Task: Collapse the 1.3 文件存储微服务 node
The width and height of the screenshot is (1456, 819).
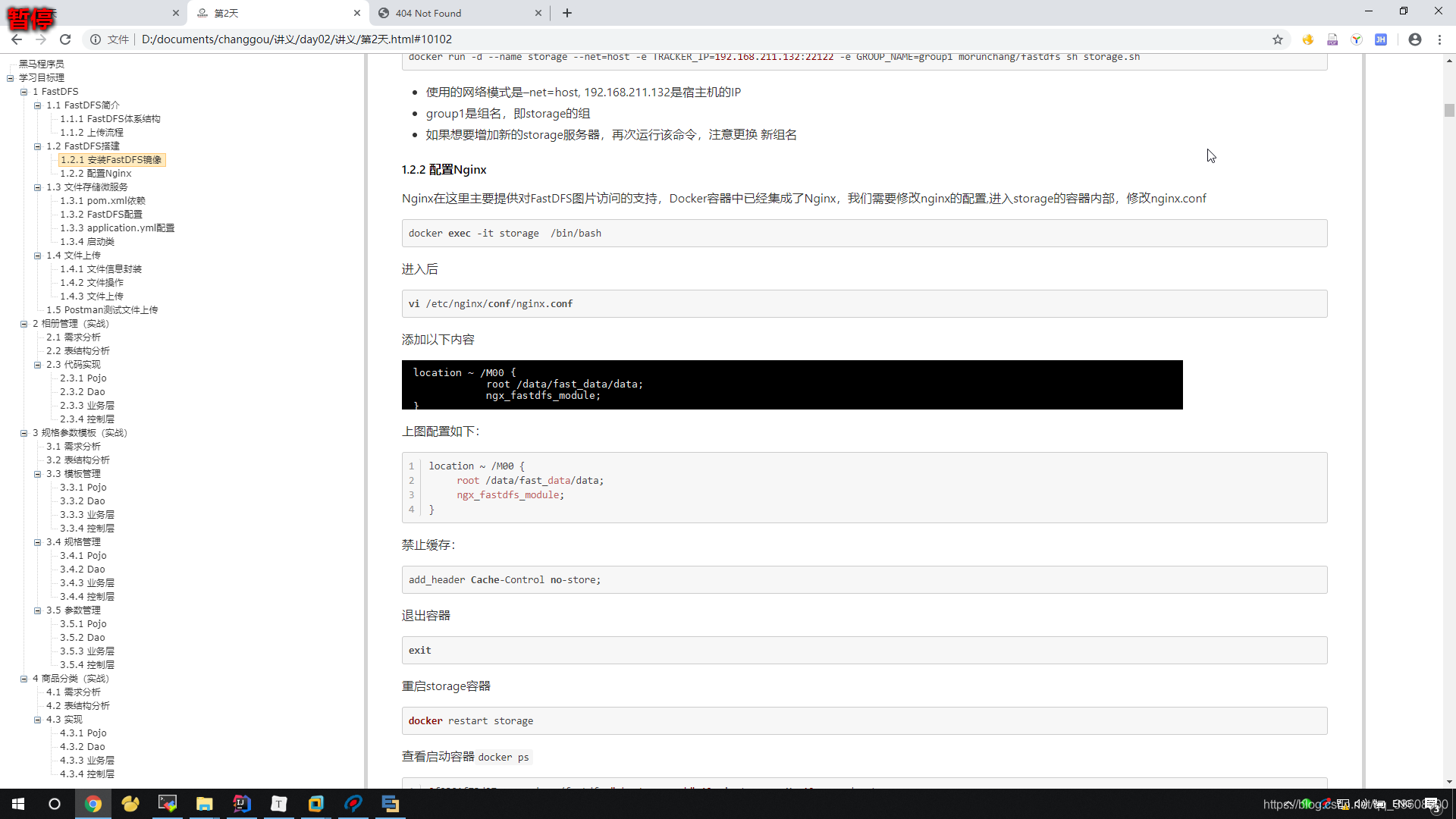Action: [37, 187]
